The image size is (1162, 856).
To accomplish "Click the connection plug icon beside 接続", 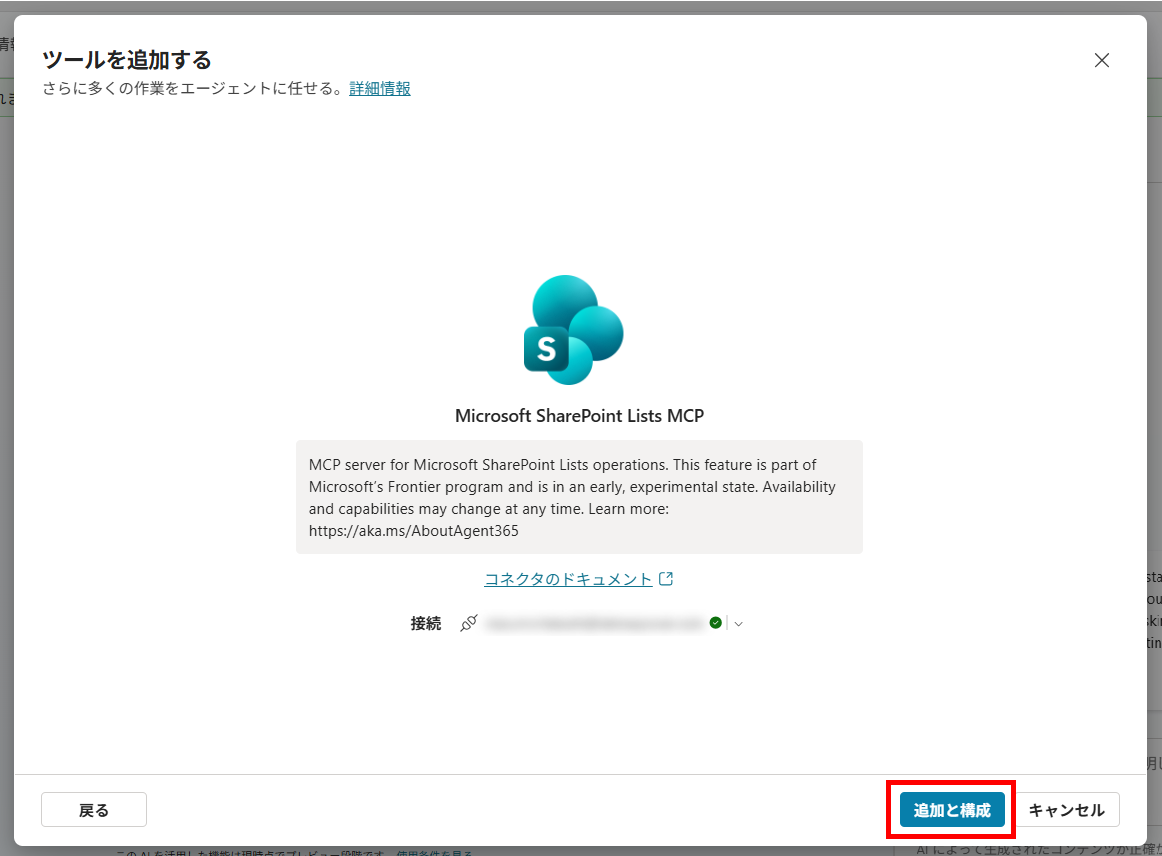I will click(468, 623).
